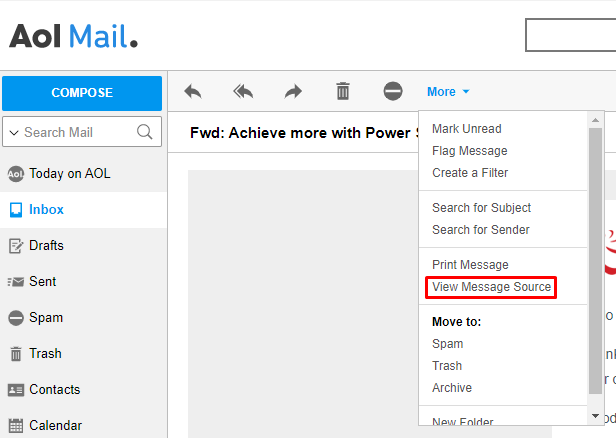This screenshot has width=616, height=438.
Task: Click the magnifying glass search icon
Action: (145, 132)
